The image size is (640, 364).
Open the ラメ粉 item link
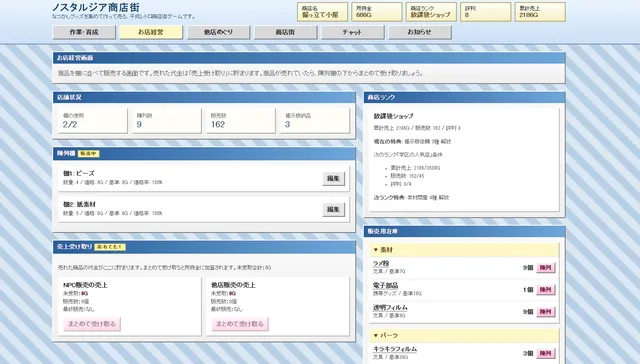click(381, 264)
